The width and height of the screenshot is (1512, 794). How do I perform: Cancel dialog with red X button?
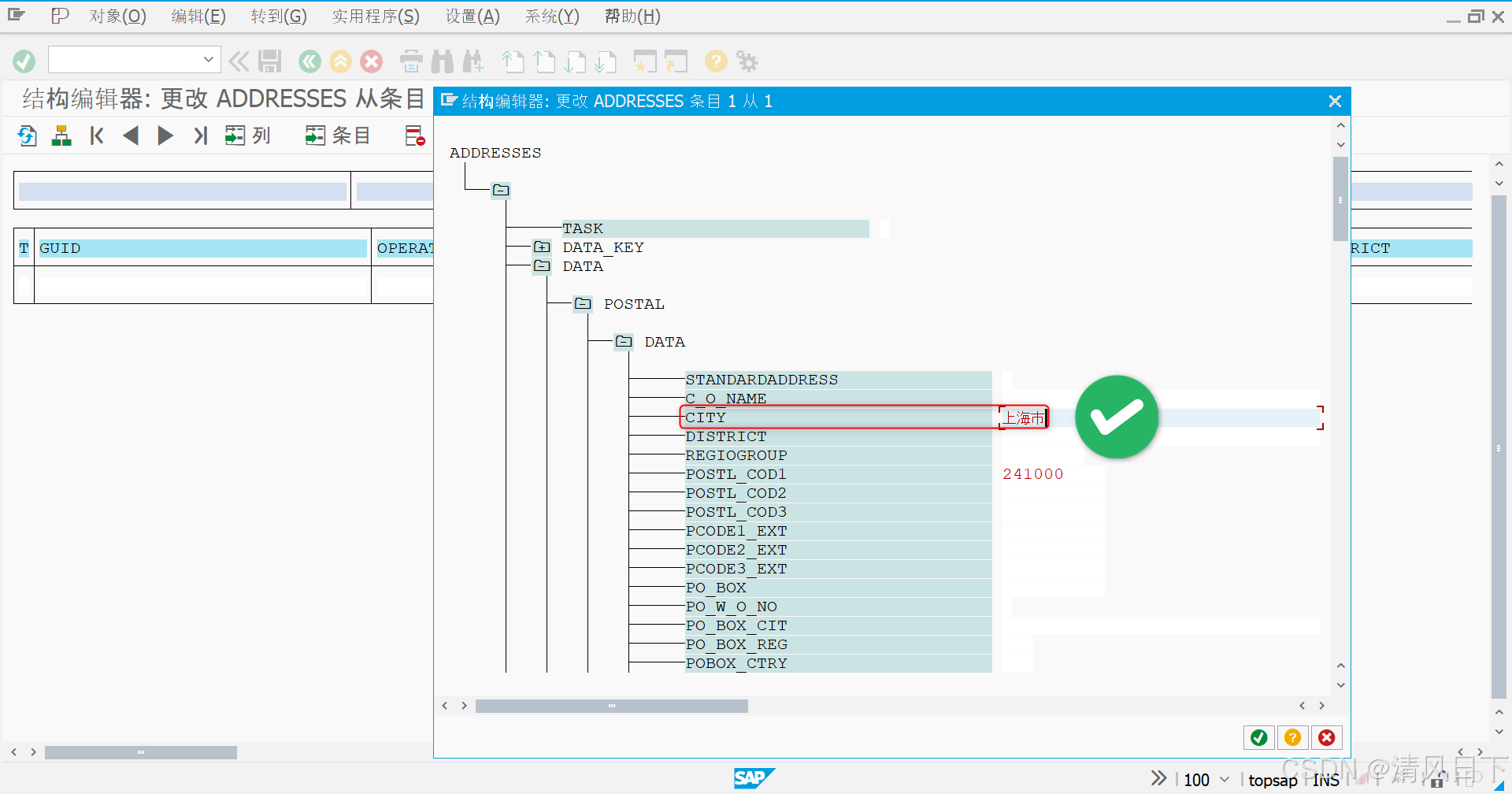coord(1326,737)
